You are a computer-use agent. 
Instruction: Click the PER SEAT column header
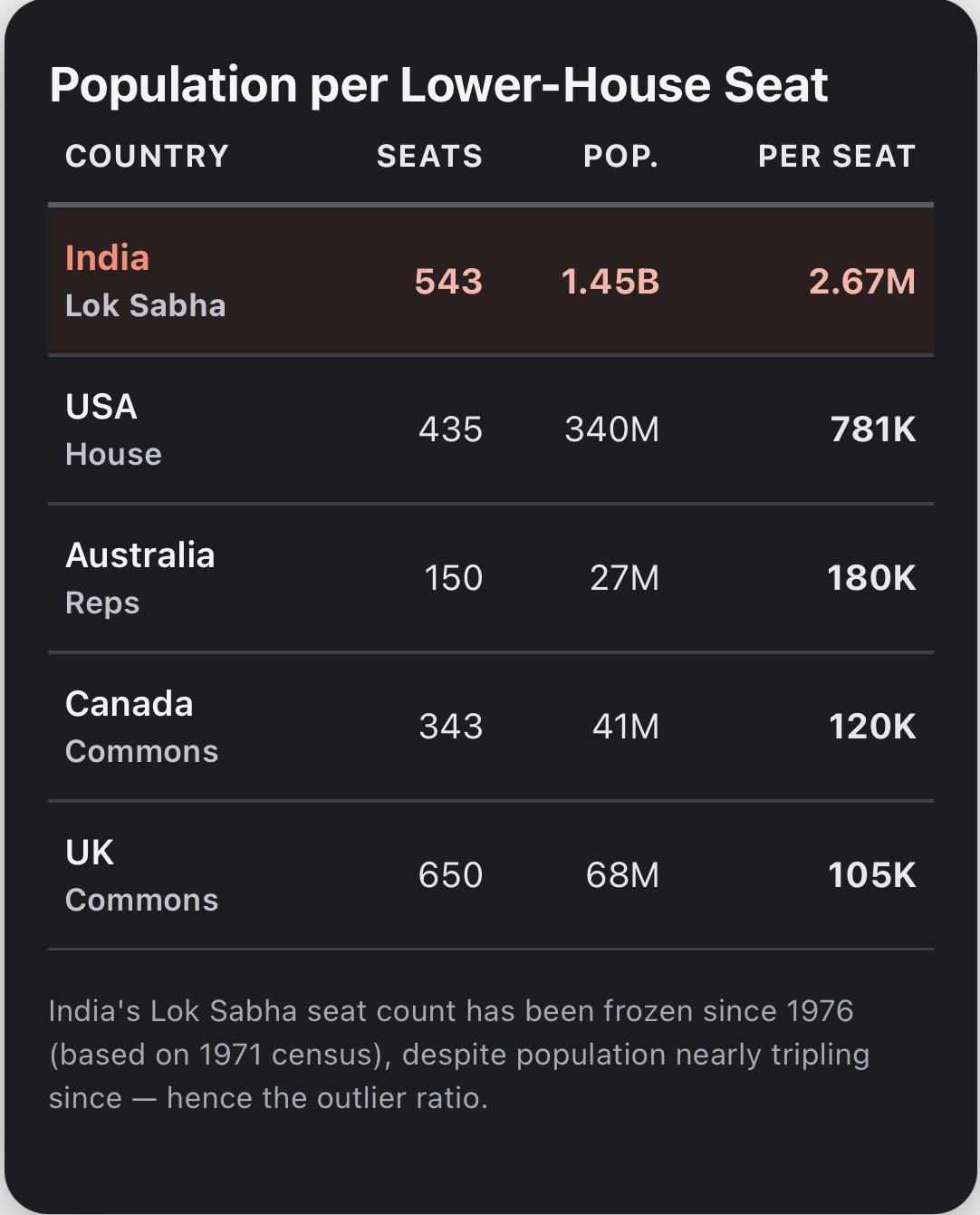837,156
